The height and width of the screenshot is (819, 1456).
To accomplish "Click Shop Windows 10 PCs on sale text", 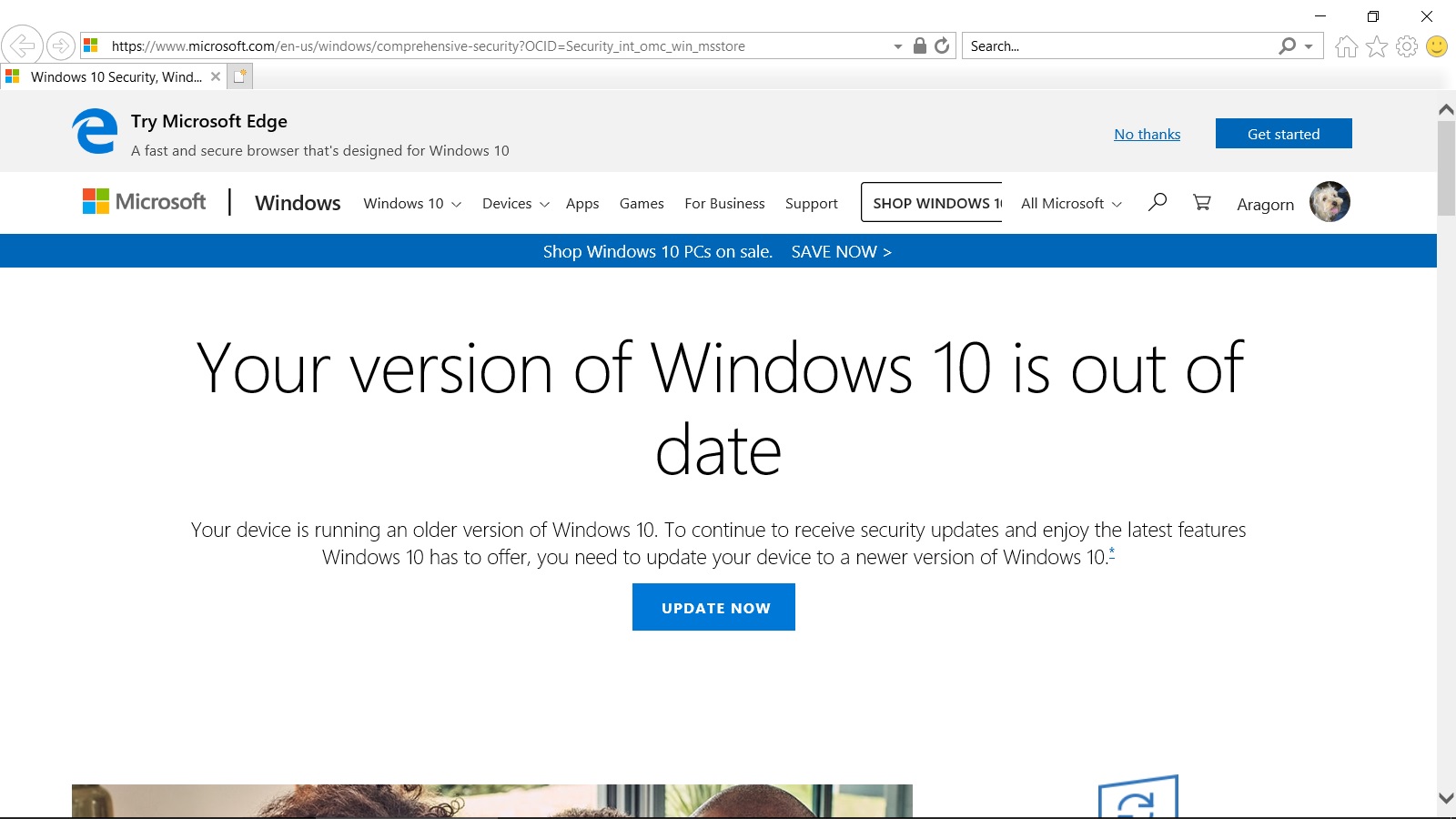I will coord(657,251).
